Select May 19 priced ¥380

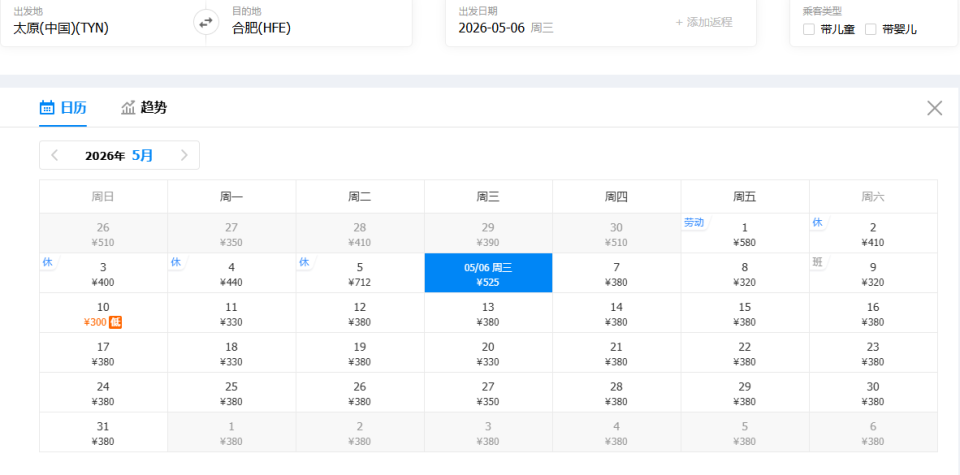click(x=360, y=353)
